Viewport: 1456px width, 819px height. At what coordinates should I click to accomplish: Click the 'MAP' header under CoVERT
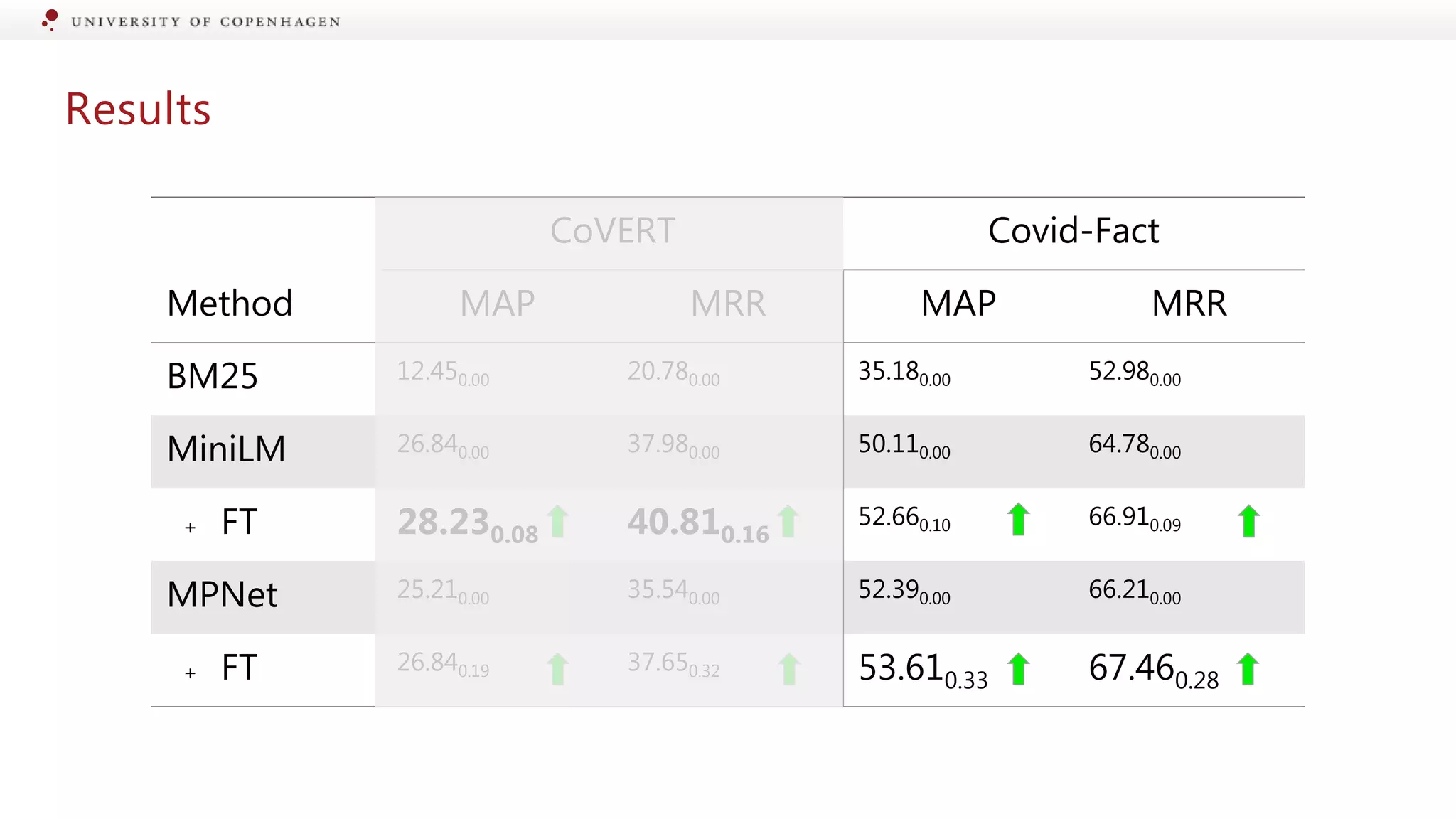click(497, 304)
